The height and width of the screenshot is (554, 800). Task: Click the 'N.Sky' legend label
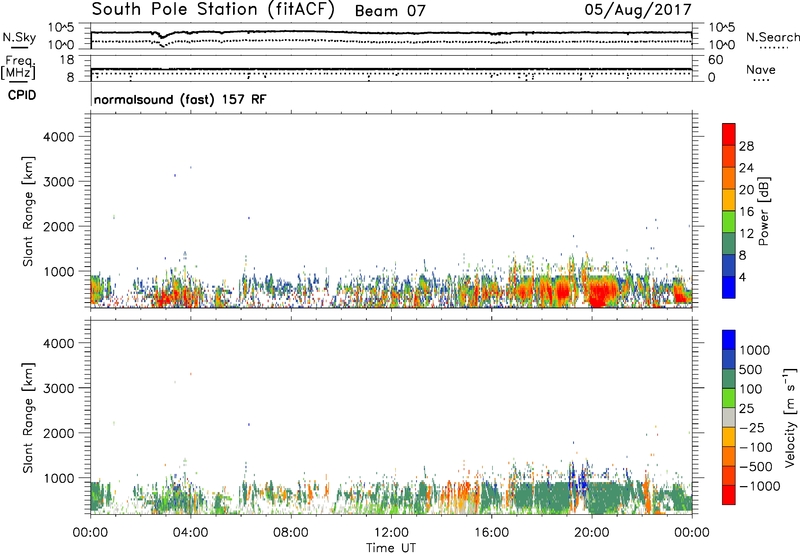(x=19, y=37)
